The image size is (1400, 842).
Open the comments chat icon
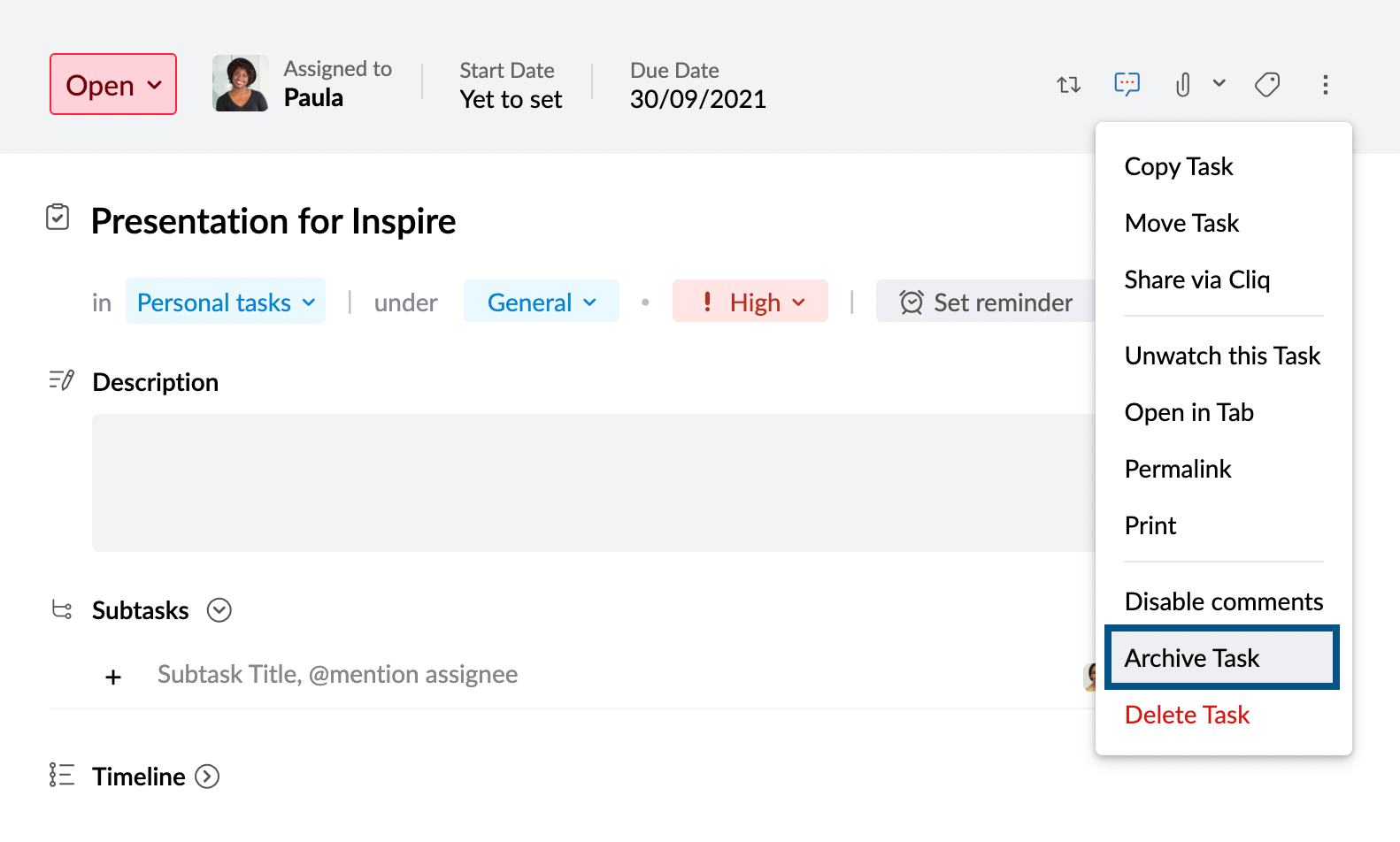1127,84
